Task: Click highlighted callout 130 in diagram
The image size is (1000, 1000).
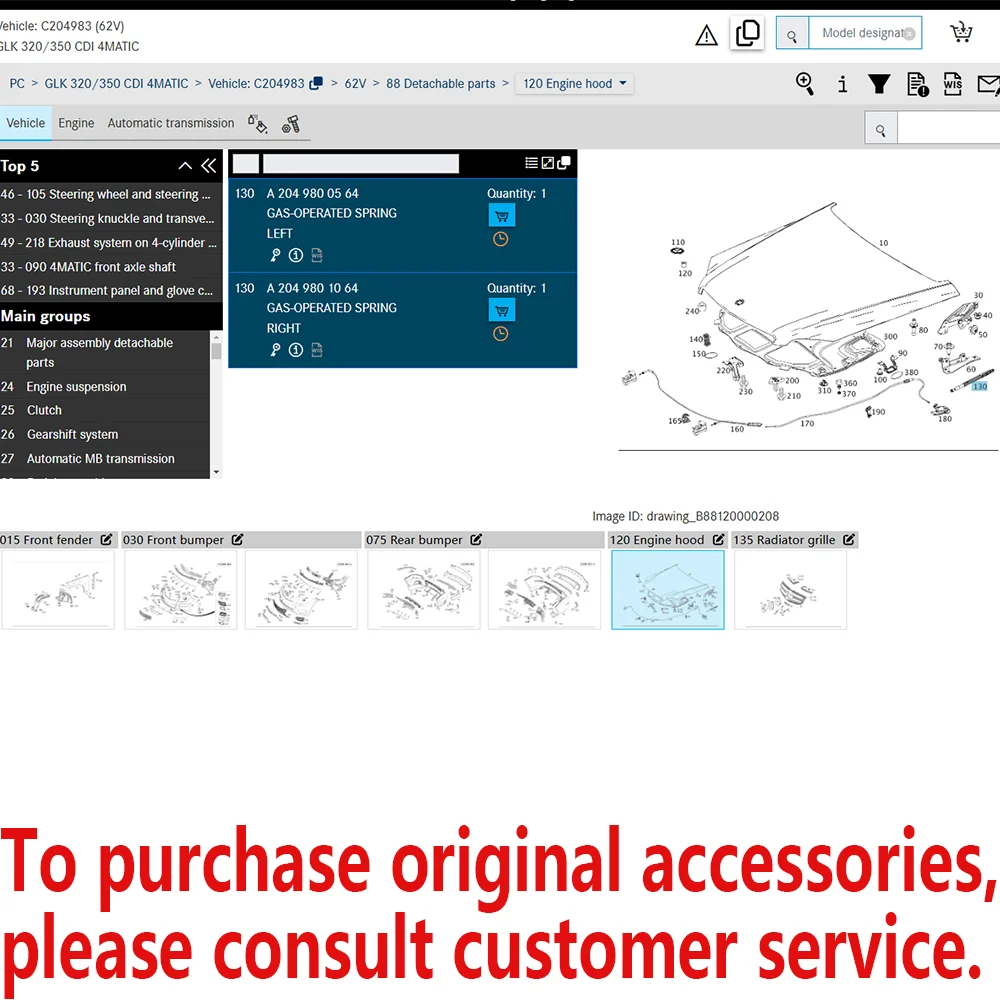Action: pyautogui.click(x=980, y=386)
